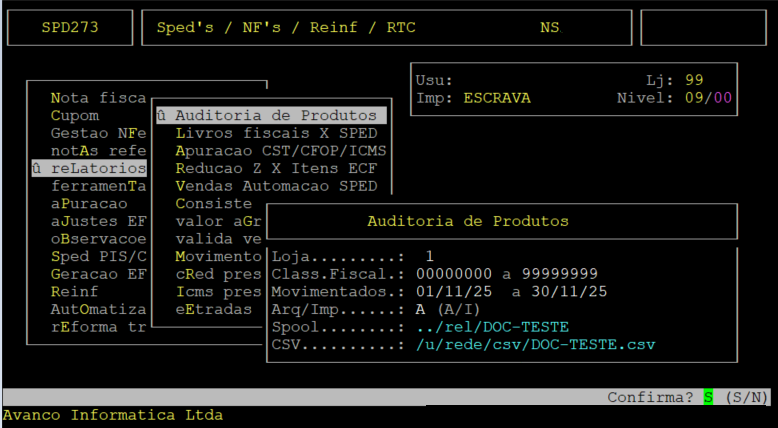Select 'Cupom' in the left menu
The height and width of the screenshot is (428, 778).
pos(74,115)
